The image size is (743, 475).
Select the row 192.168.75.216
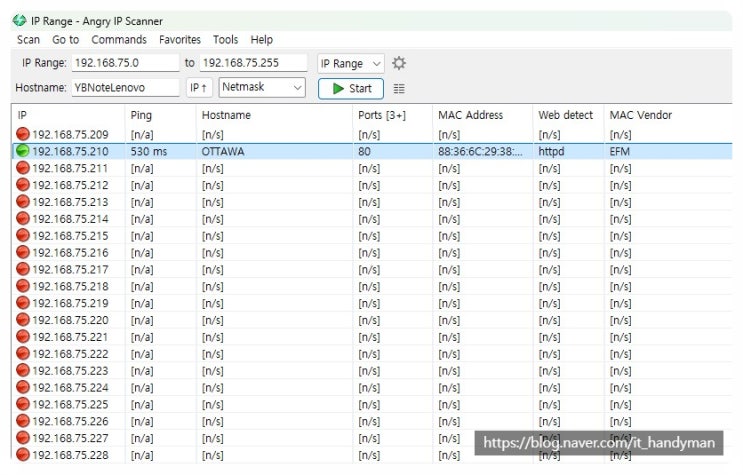(372, 253)
